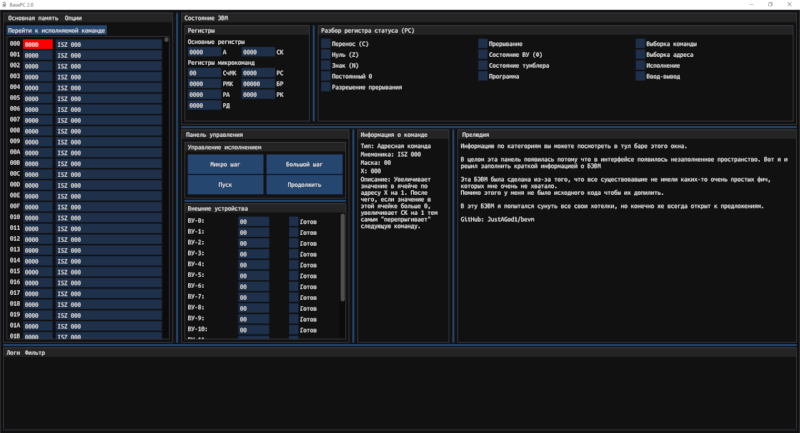Click the memory address label 01A

[15, 325]
